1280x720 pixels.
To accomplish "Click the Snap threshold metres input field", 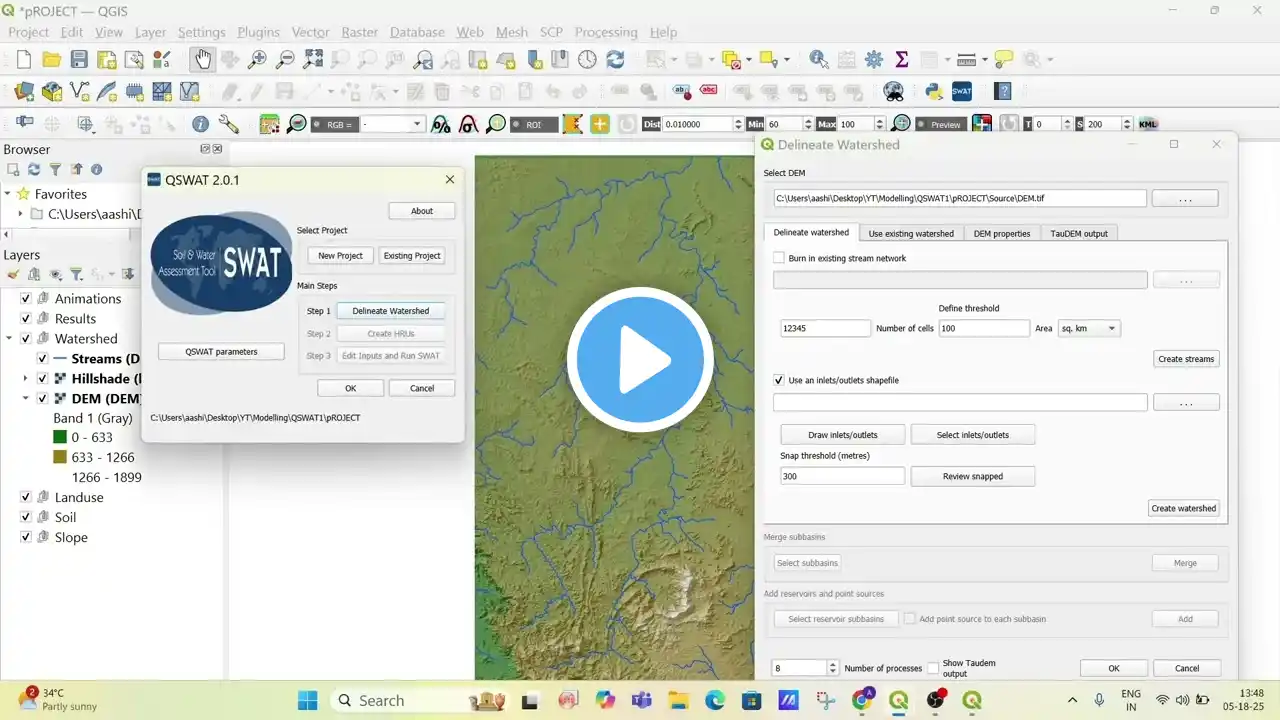I will [x=841, y=476].
